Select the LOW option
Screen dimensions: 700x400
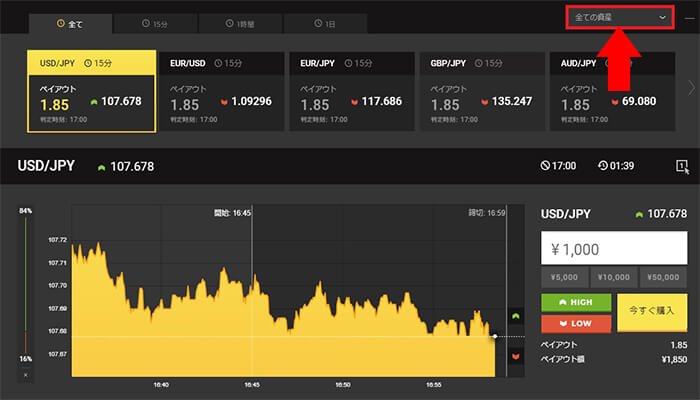tap(575, 323)
